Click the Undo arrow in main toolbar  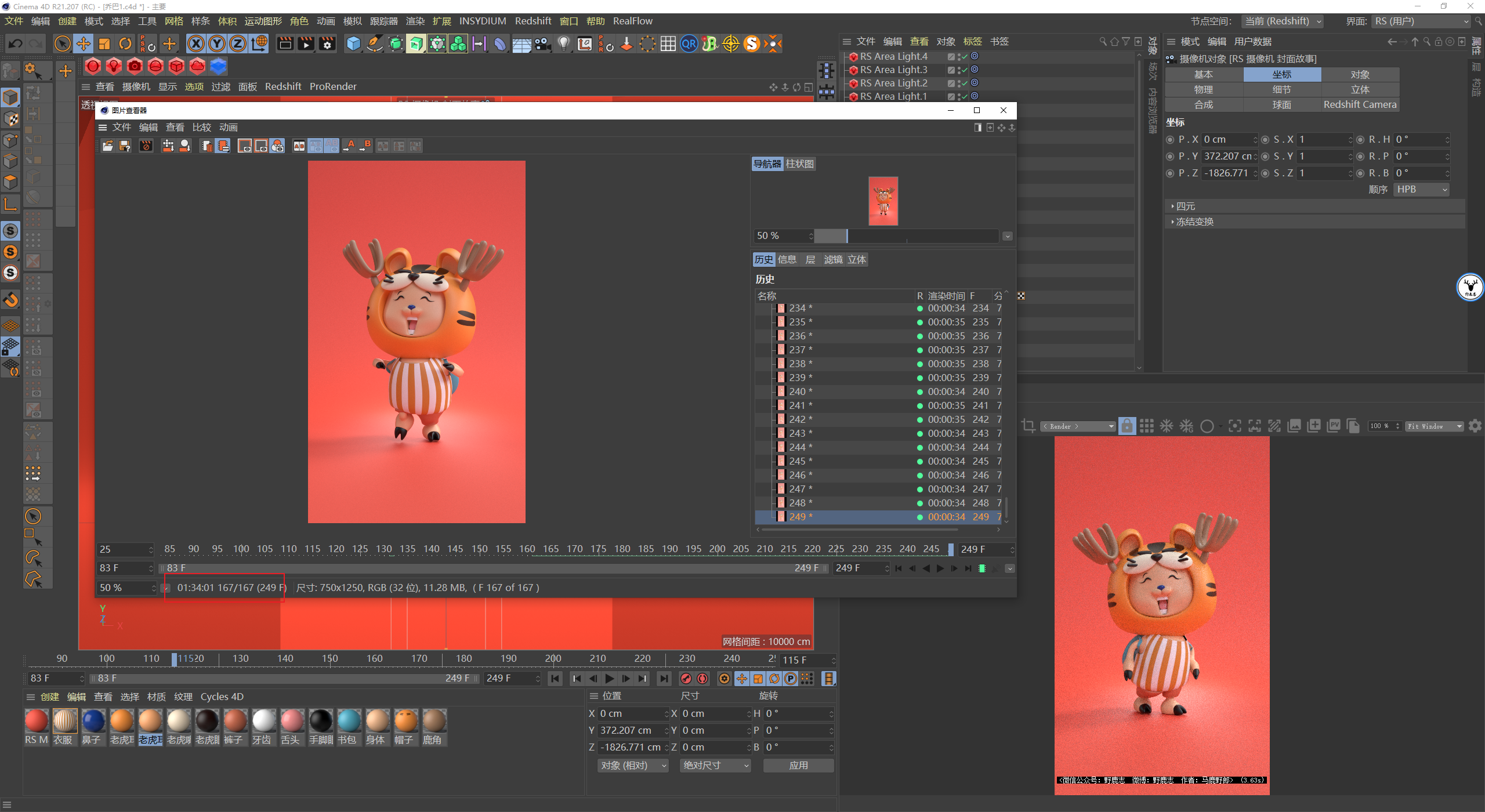tap(16, 43)
